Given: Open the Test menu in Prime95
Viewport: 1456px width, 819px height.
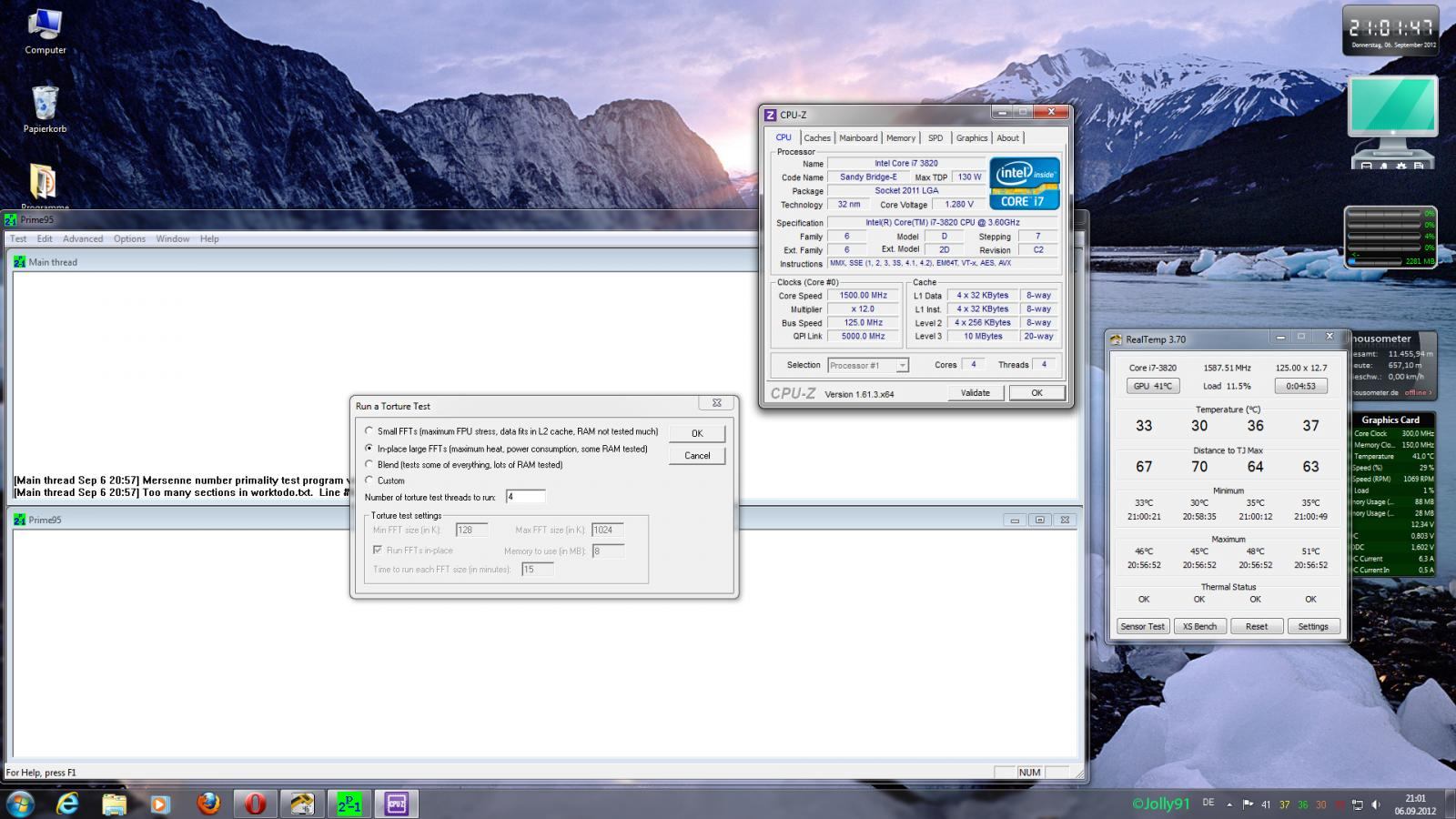Looking at the screenshot, I should tap(18, 238).
